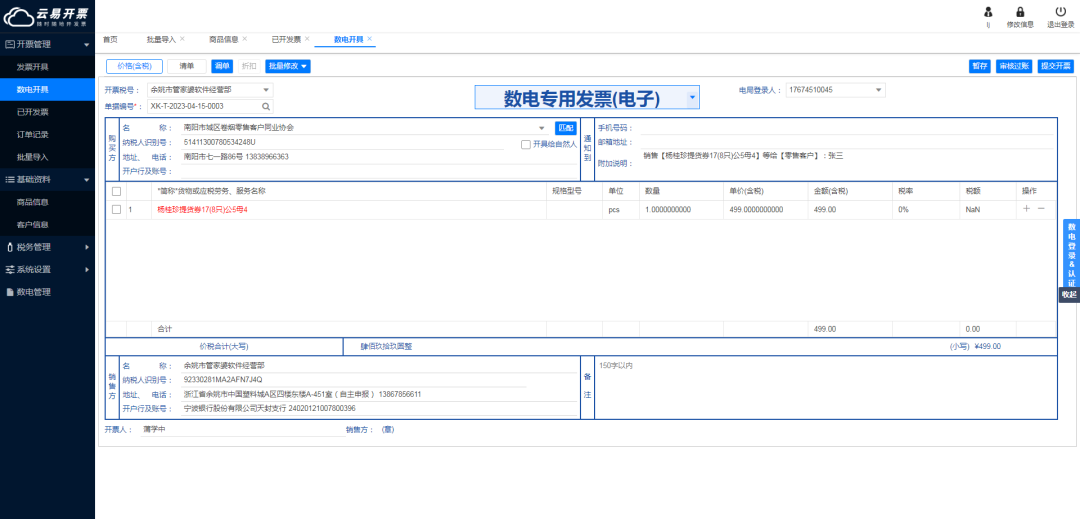Viewport: 1080px width, 519px height.
Task: Toggle the select-all checkbox in table header
Action: [116, 191]
